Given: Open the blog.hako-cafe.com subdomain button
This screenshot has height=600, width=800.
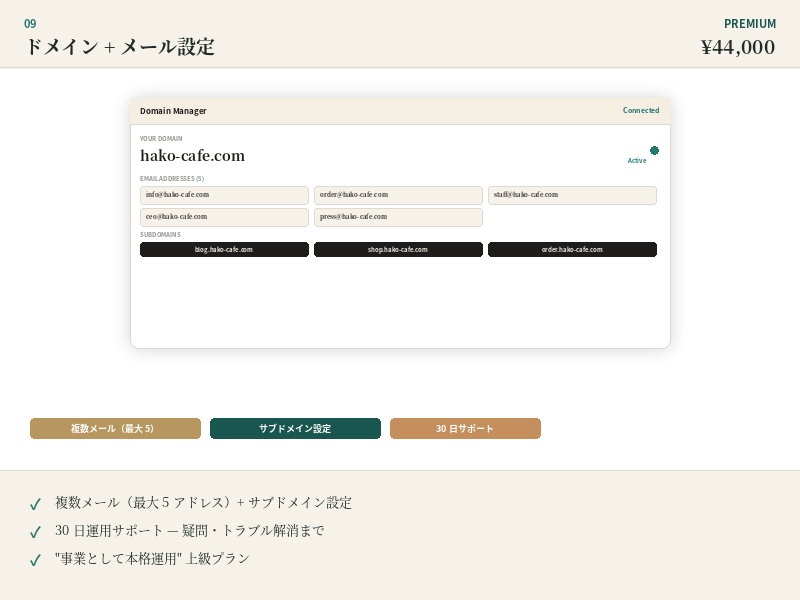Looking at the screenshot, I should (224, 249).
